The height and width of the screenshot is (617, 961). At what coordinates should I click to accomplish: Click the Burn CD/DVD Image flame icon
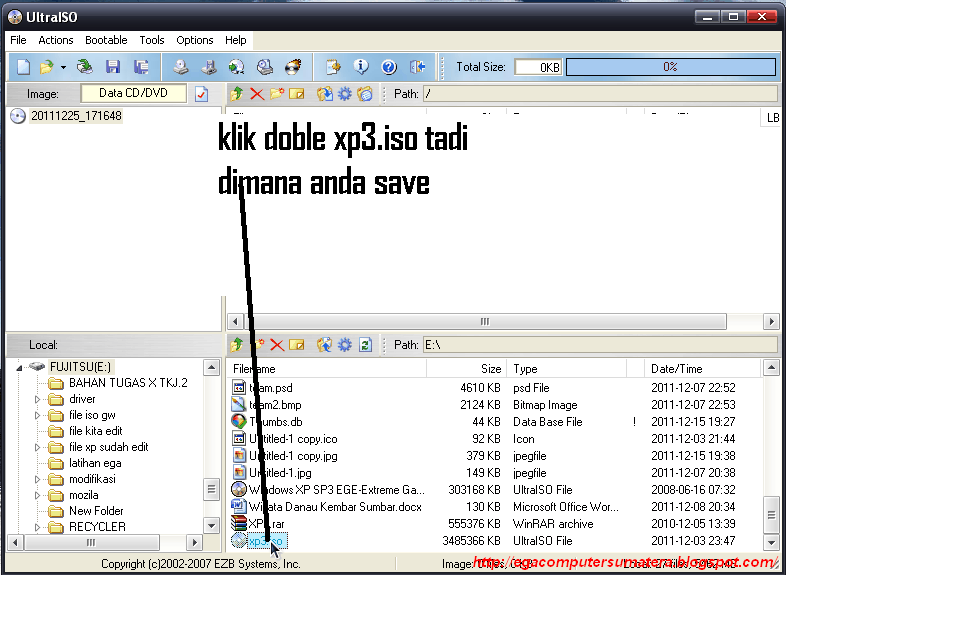294,67
